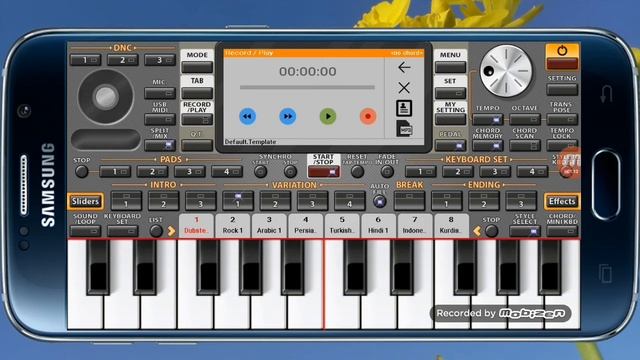Go back using the arrow icon in display
Image resolution: width=640 pixels, height=360 pixels.
(x=404, y=67)
